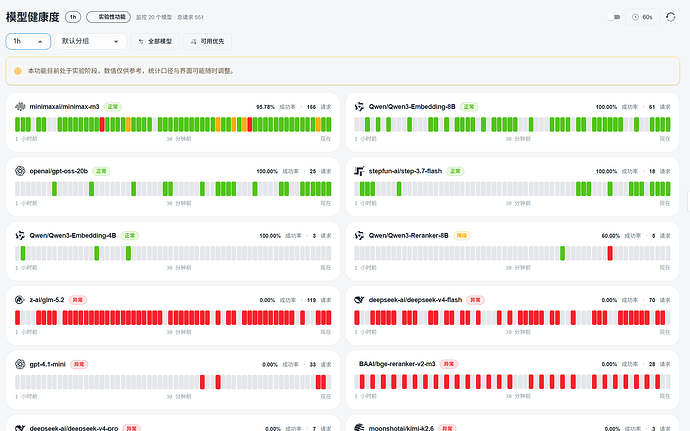Click the deepseek-v4-flash whale logo icon
Viewport: 690px width, 431px height.
click(359, 300)
